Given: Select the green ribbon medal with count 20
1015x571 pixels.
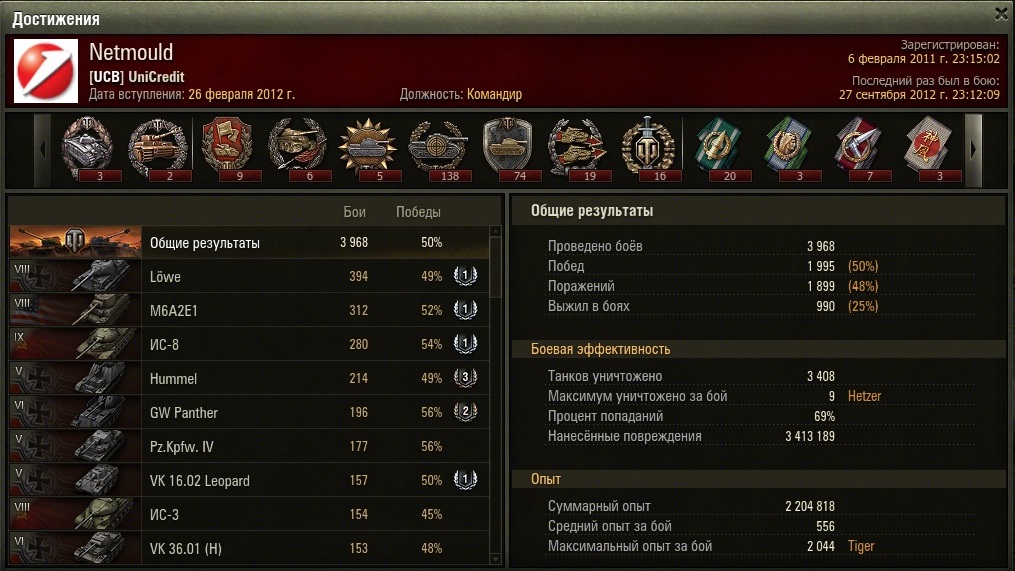Looking at the screenshot, I should [719, 148].
